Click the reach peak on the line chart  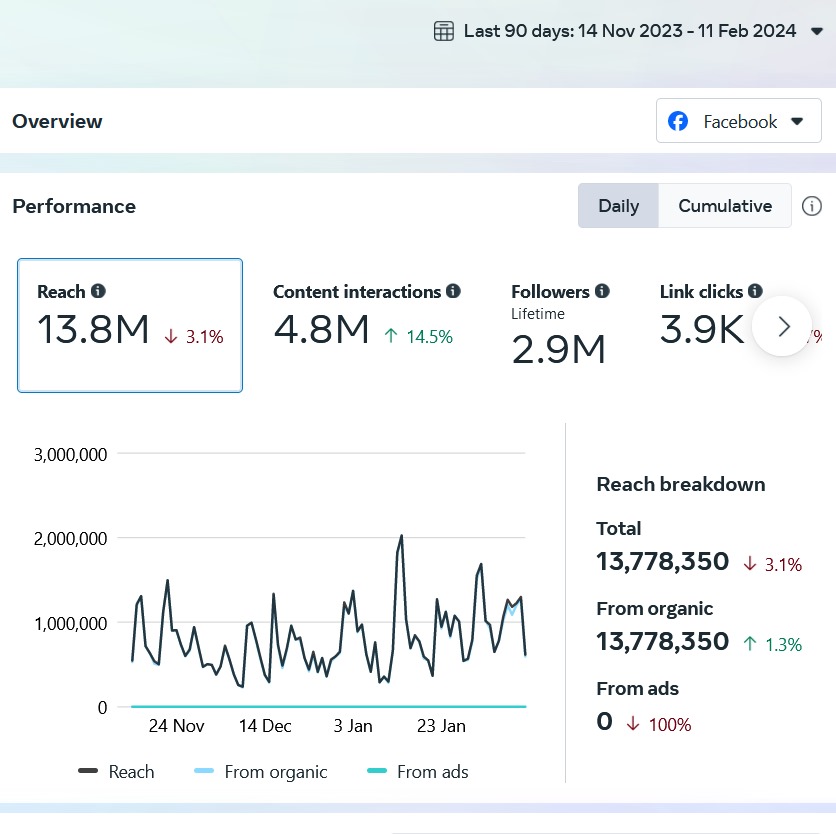pos(401,536)
